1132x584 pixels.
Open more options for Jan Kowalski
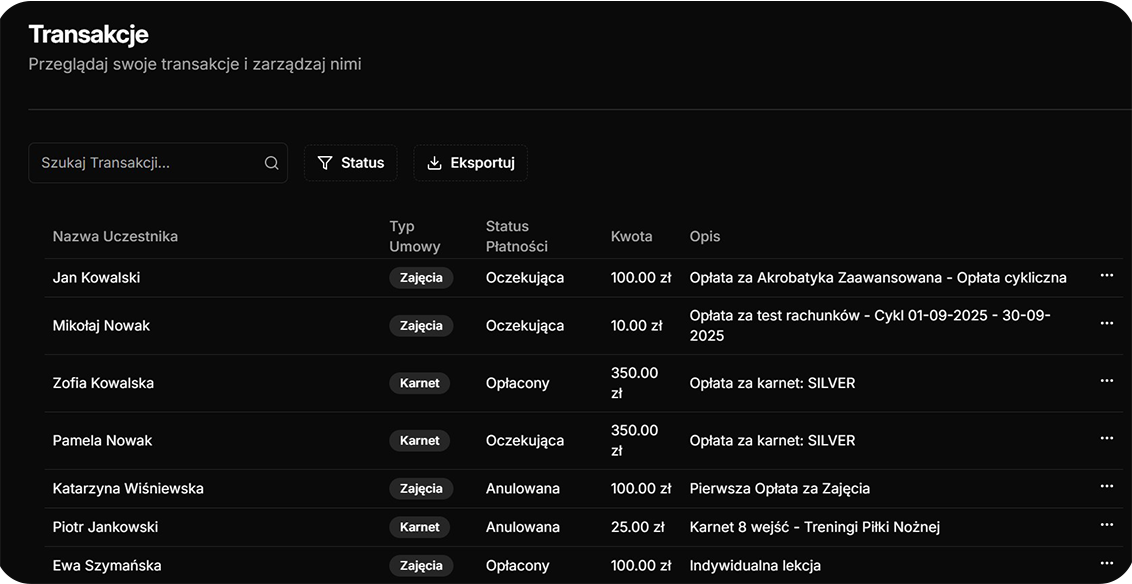click(1106, 276)
